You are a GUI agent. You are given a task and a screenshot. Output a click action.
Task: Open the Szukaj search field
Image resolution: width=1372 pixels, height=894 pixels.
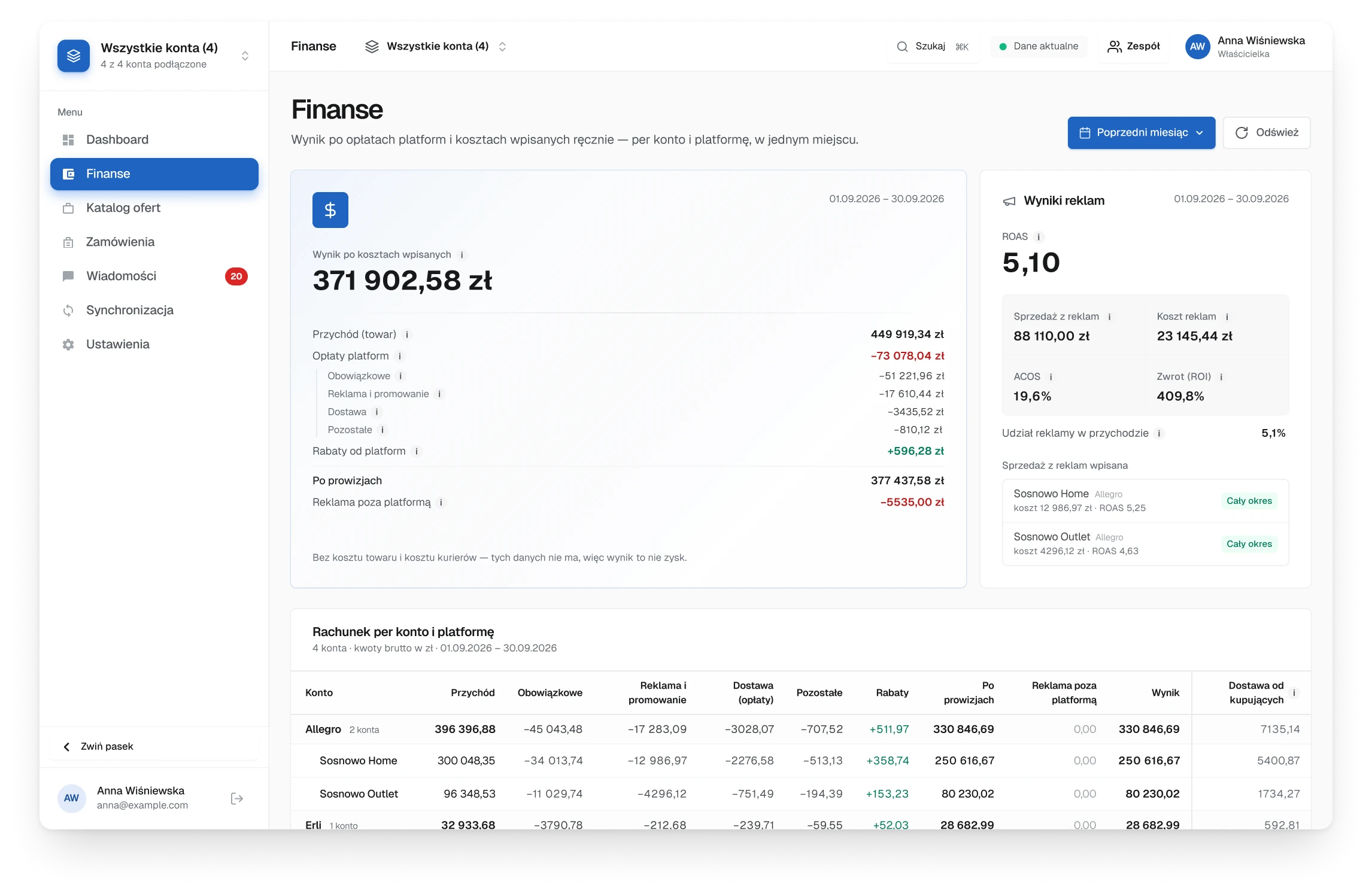tap(933, 47)
